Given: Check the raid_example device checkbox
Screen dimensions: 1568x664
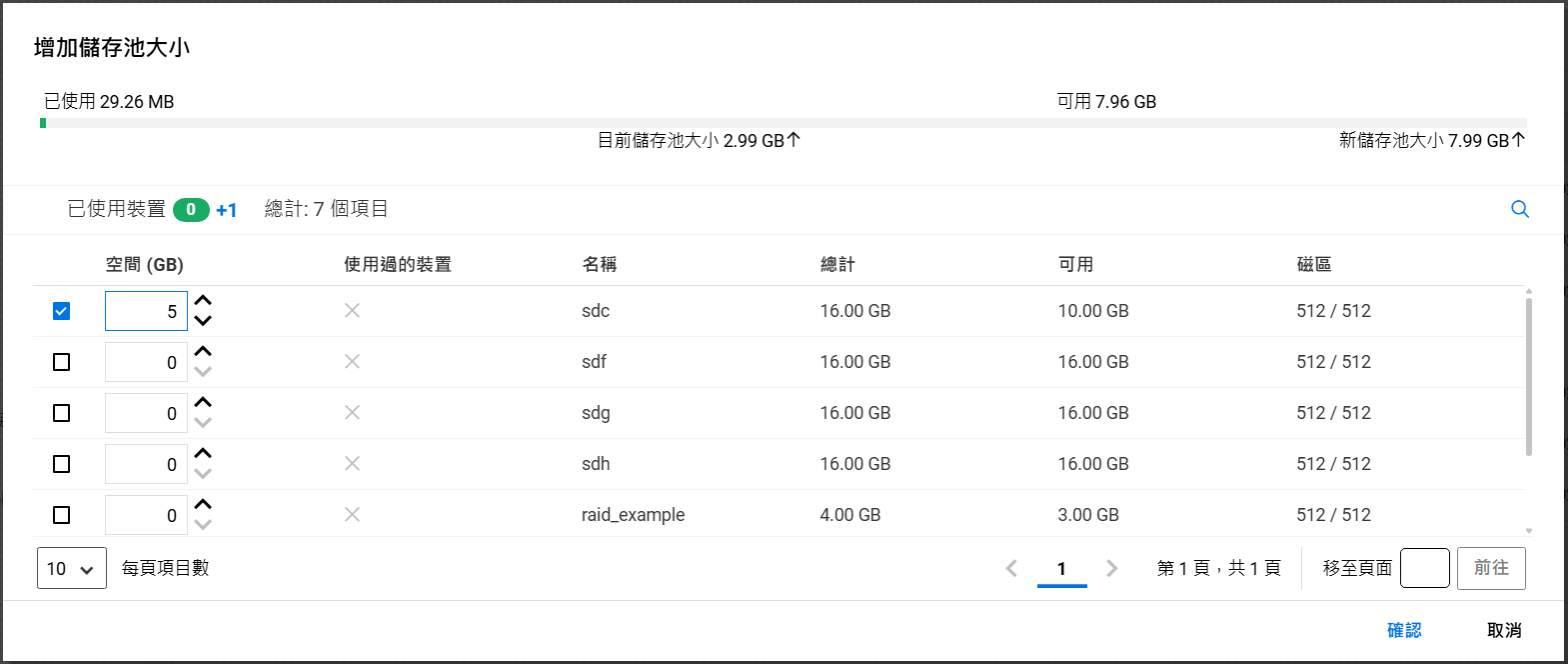Looking at the screenshot, I should point(61,515).
